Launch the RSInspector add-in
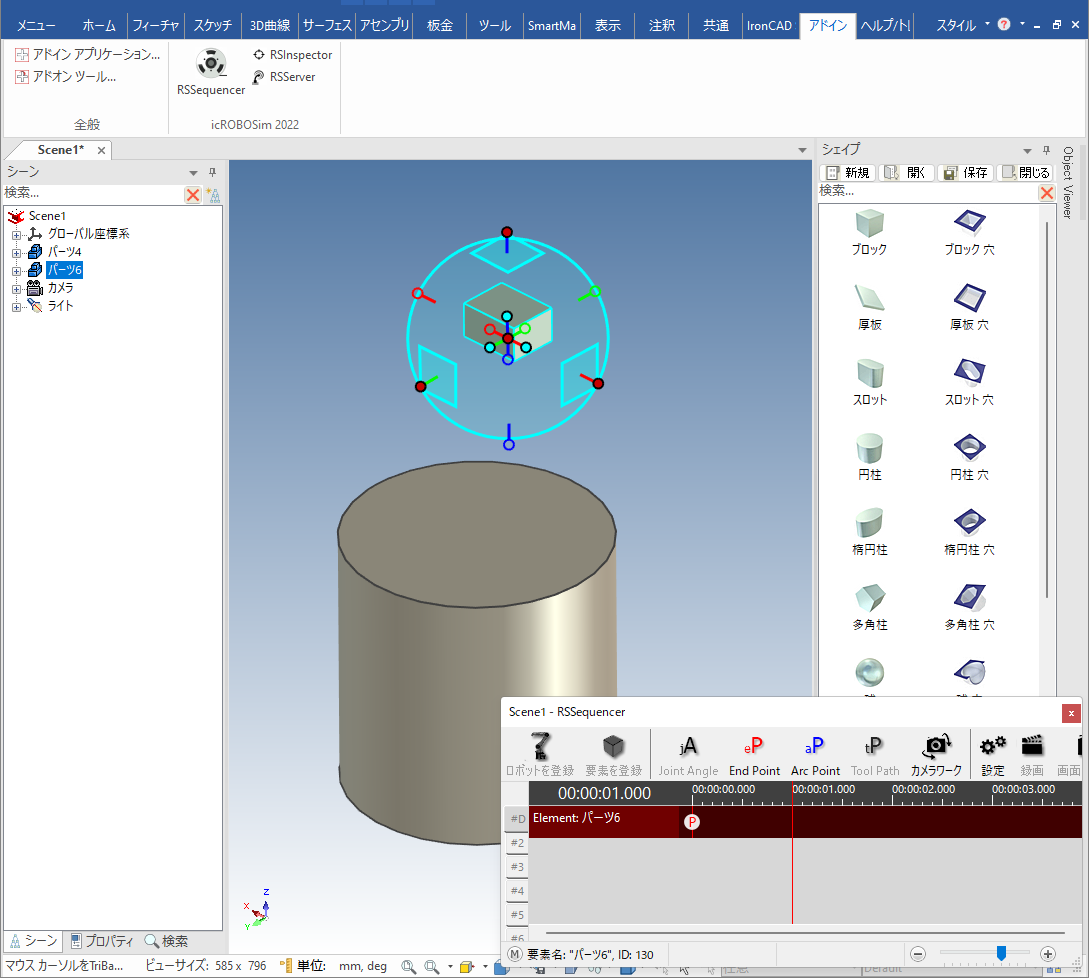 [x=292, y=55]
